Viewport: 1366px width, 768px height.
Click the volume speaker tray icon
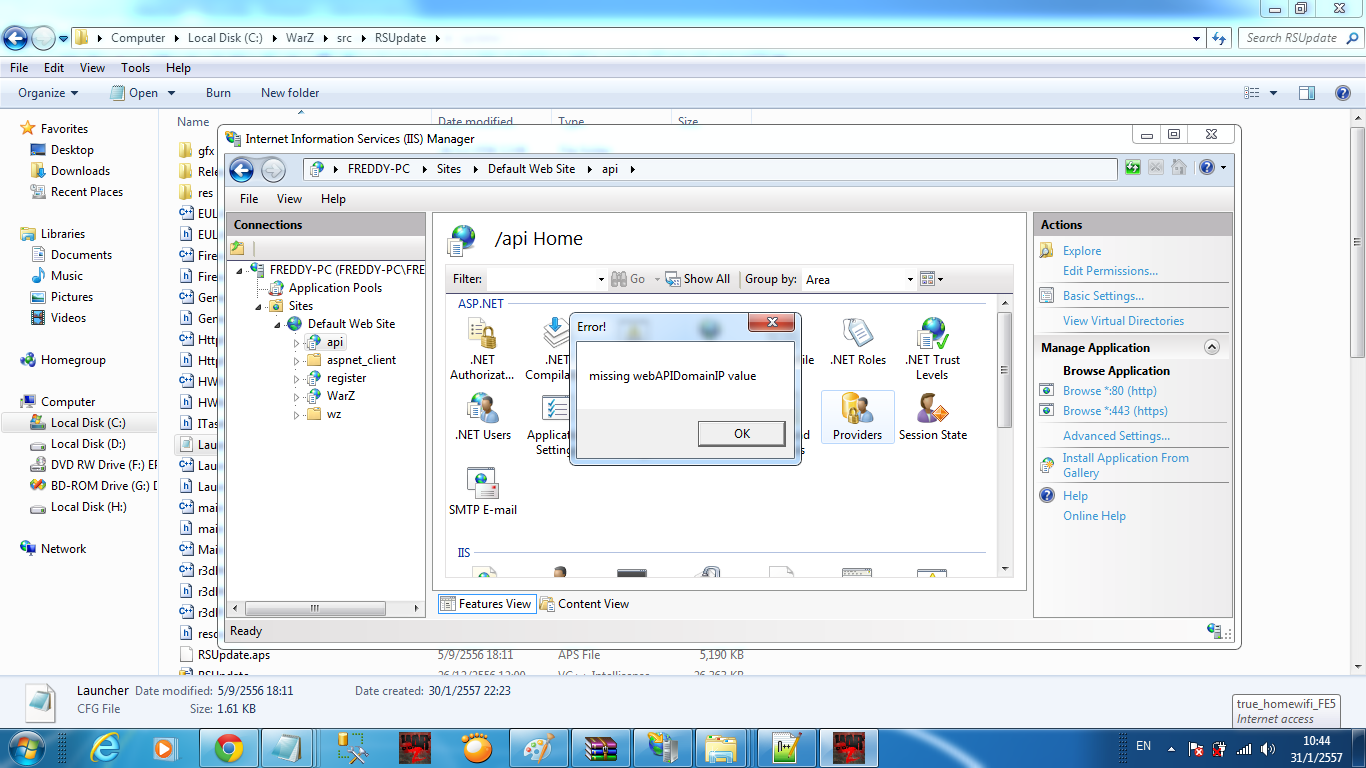coord(1268,749)
